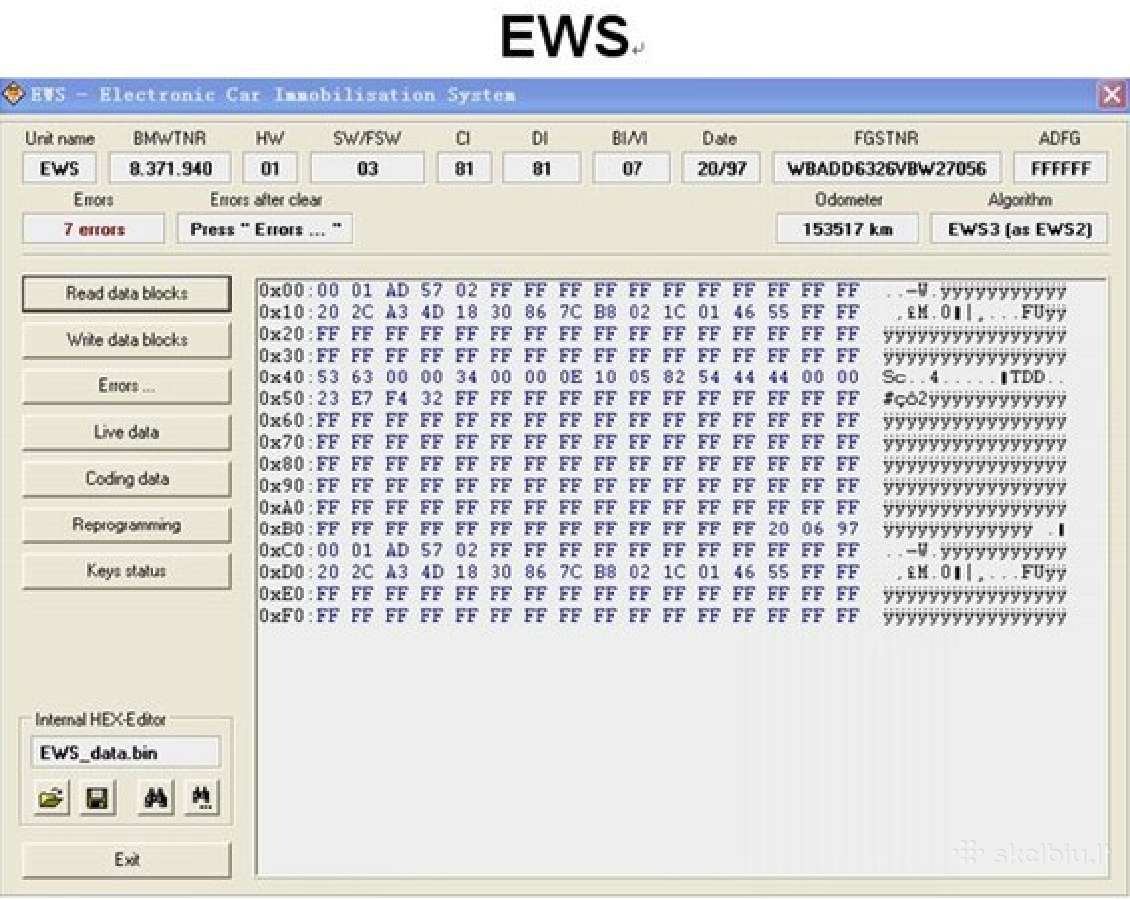Click Write data blocks button

(x=127, y=339)
